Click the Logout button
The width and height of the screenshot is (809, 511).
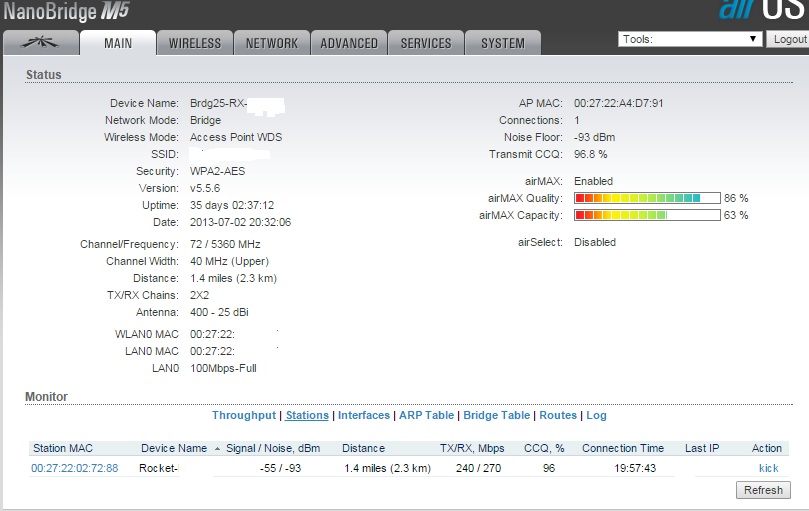click(788, 39)
